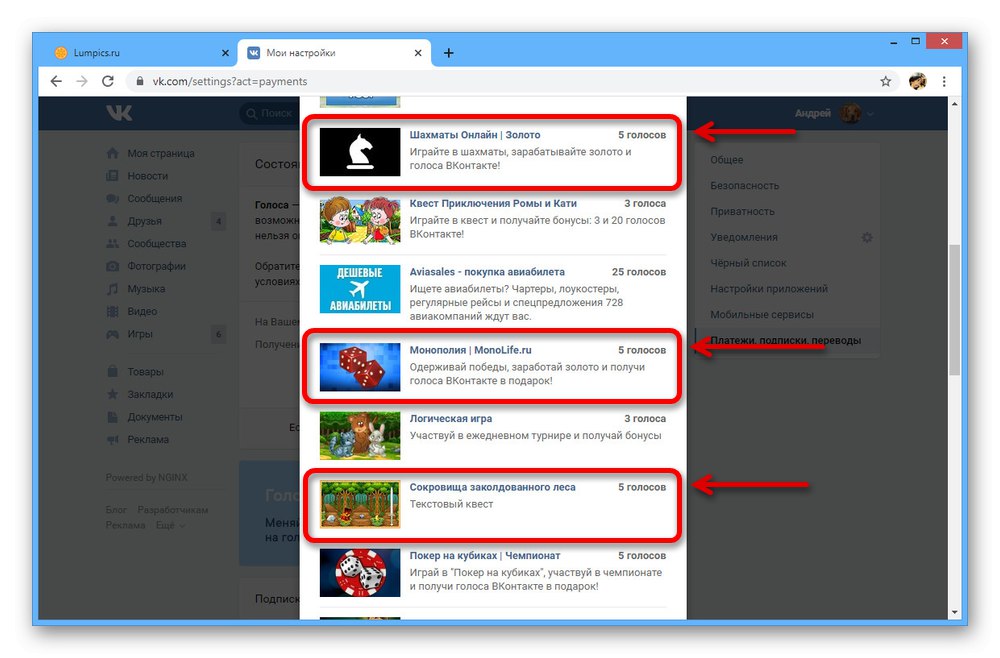The image size is (1000, 658).
Task: Open Друзья in left menu
Action: [144, 221]
